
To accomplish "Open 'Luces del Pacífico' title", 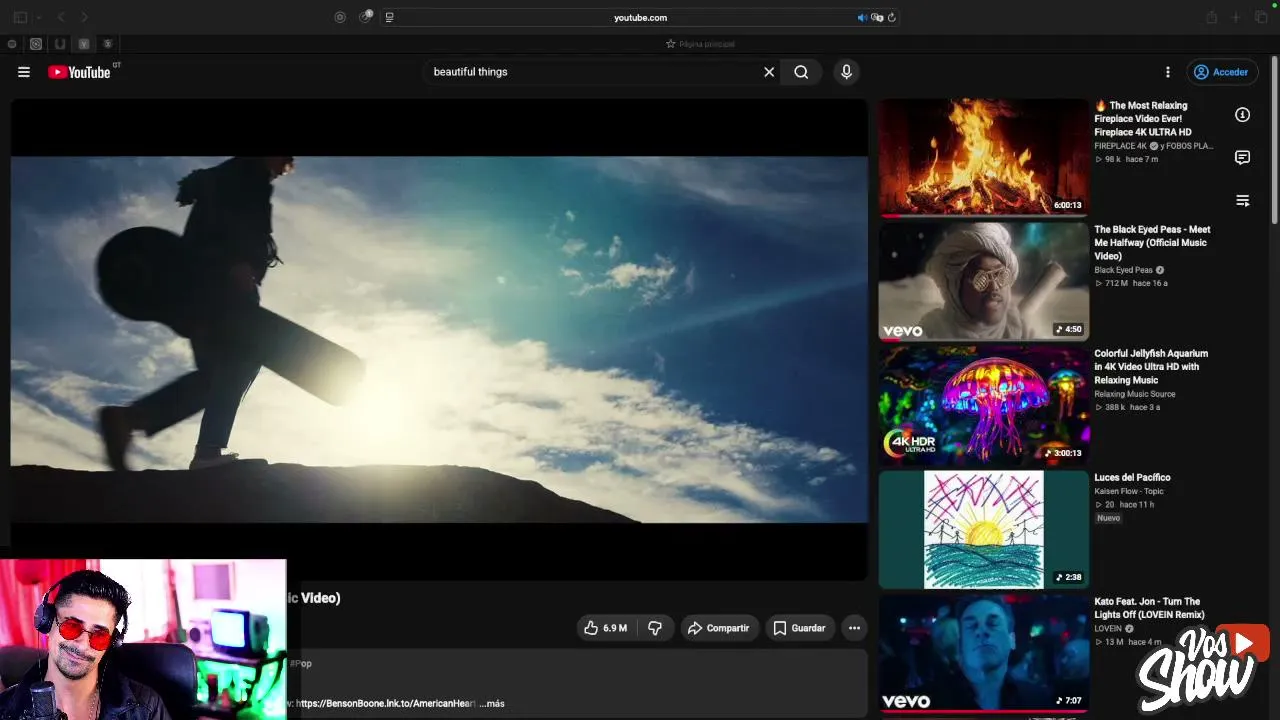I will pyautogui.click(x=1132, y=477).
